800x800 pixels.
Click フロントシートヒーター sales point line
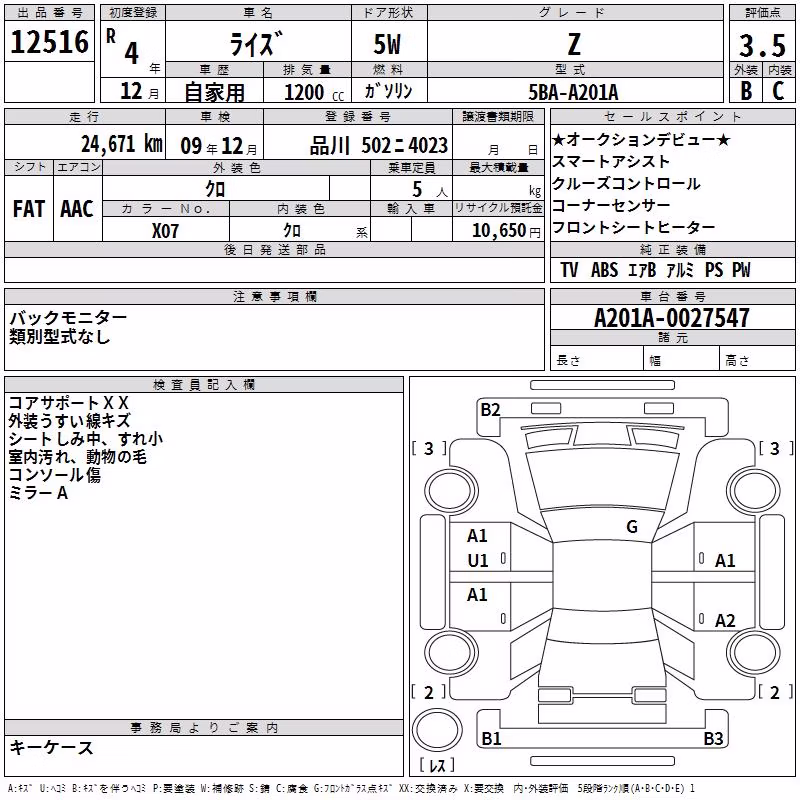pyautogui.click(x=633, y=227)
